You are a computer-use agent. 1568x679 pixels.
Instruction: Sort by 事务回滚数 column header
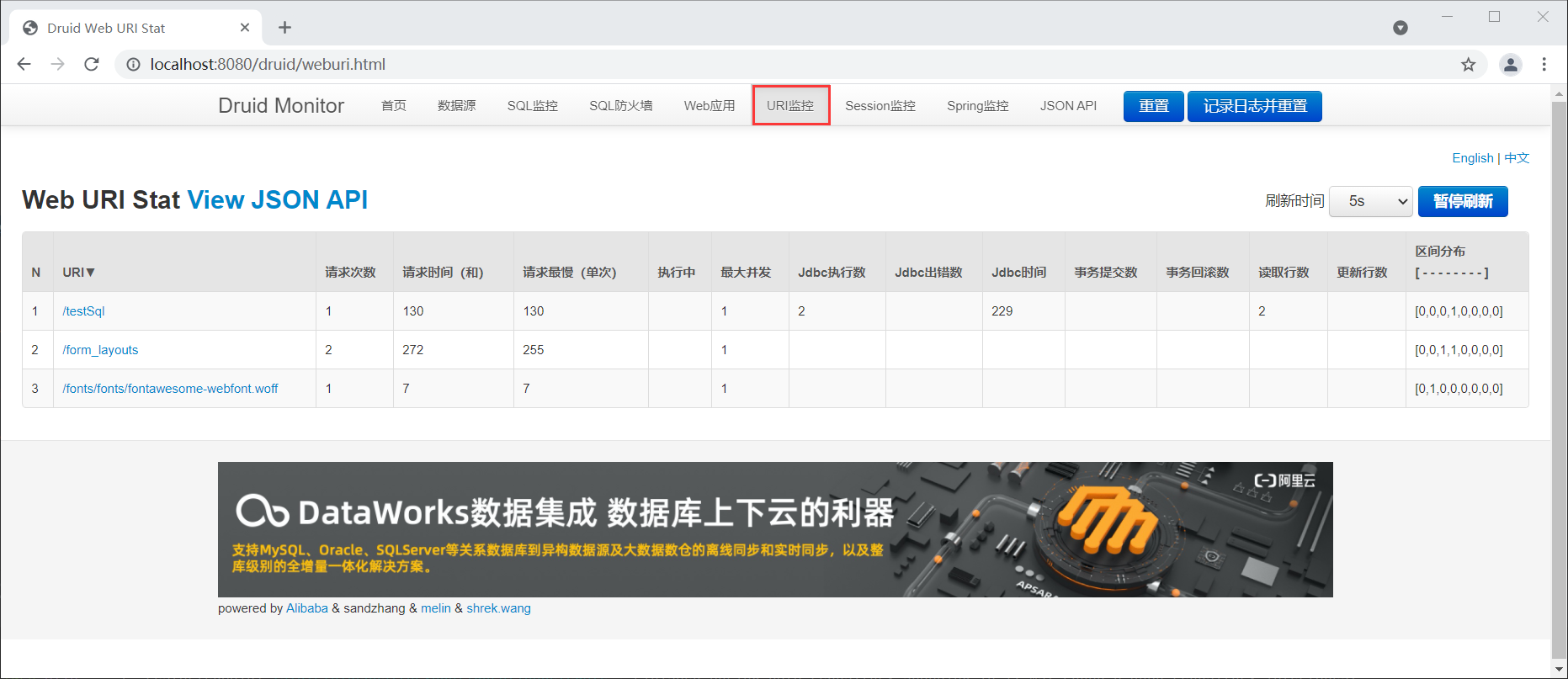click(1198, 273)
